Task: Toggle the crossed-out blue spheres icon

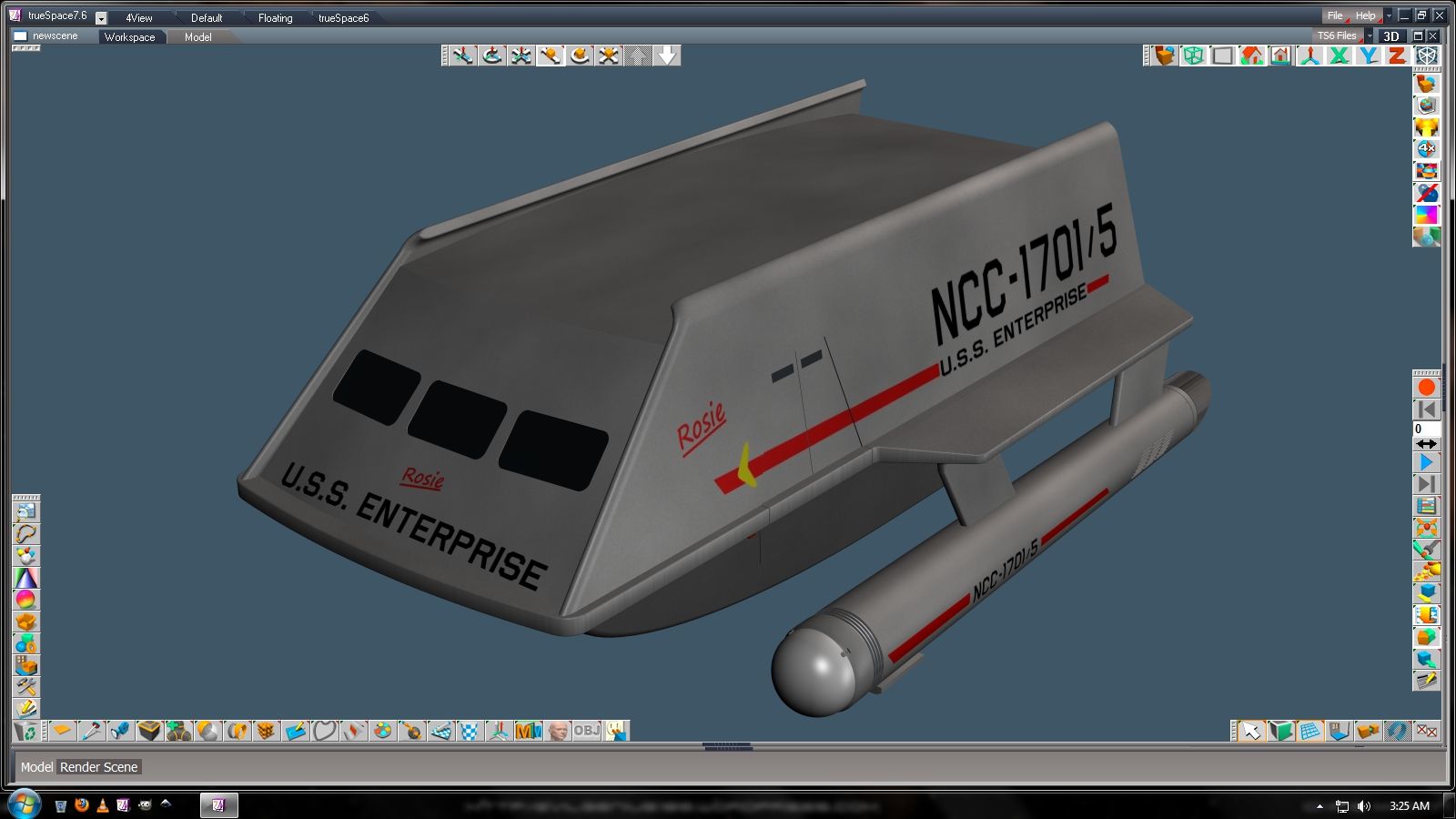Action: click(x=1426, y=192)
